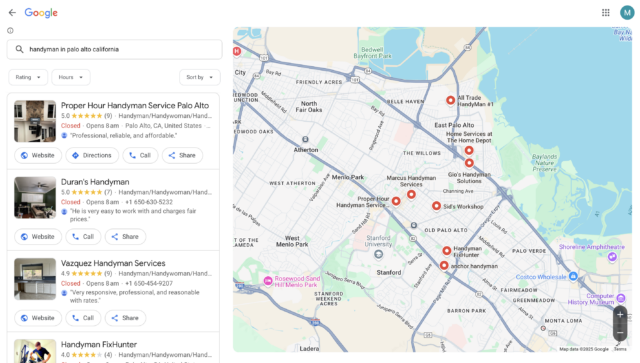This screenshot has width=640, height=363.
Task: Click the Menlo Park map label
Action: coord(348,177)
